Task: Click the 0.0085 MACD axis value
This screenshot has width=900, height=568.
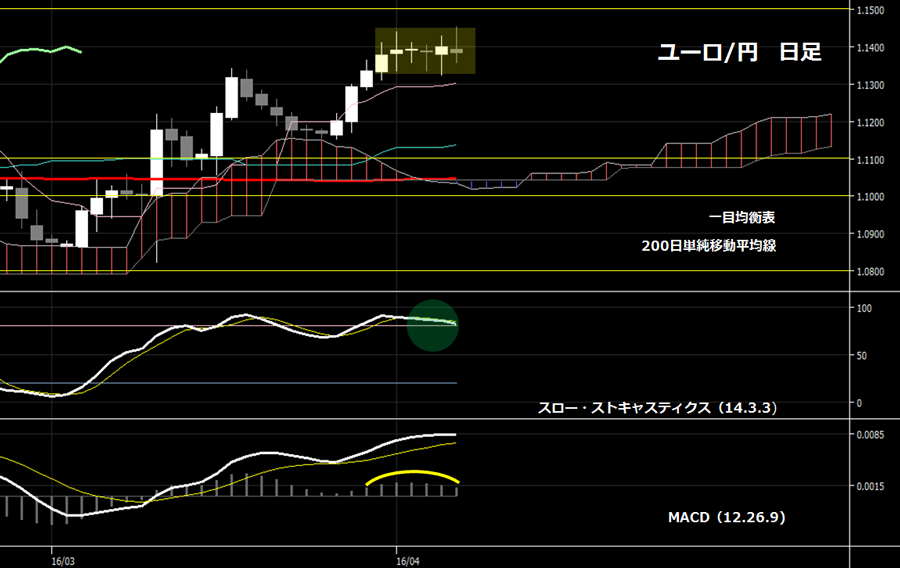Action: pos(873,435)
